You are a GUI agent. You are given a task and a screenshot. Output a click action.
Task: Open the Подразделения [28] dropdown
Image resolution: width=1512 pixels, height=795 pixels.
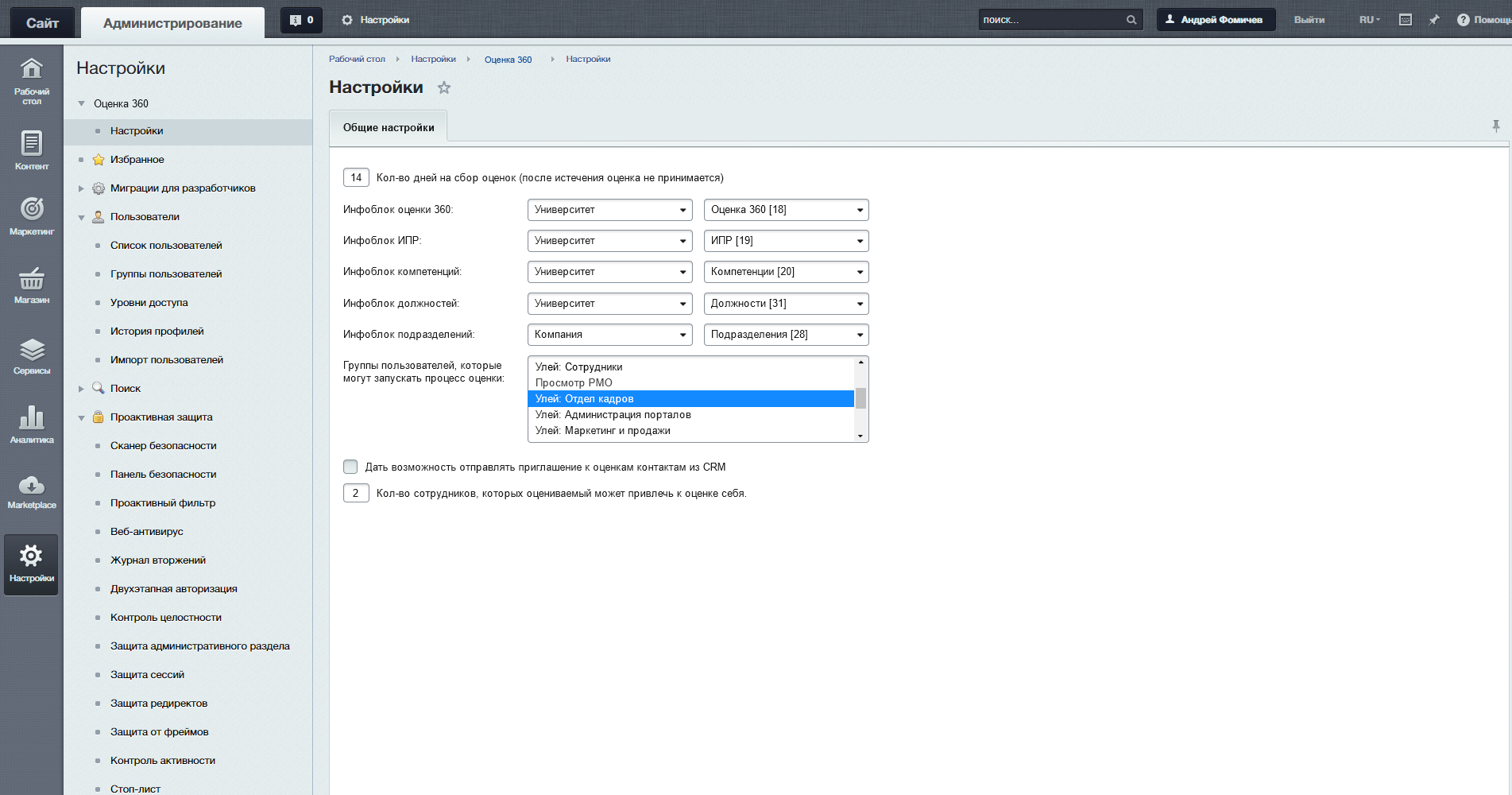[787, 335]
